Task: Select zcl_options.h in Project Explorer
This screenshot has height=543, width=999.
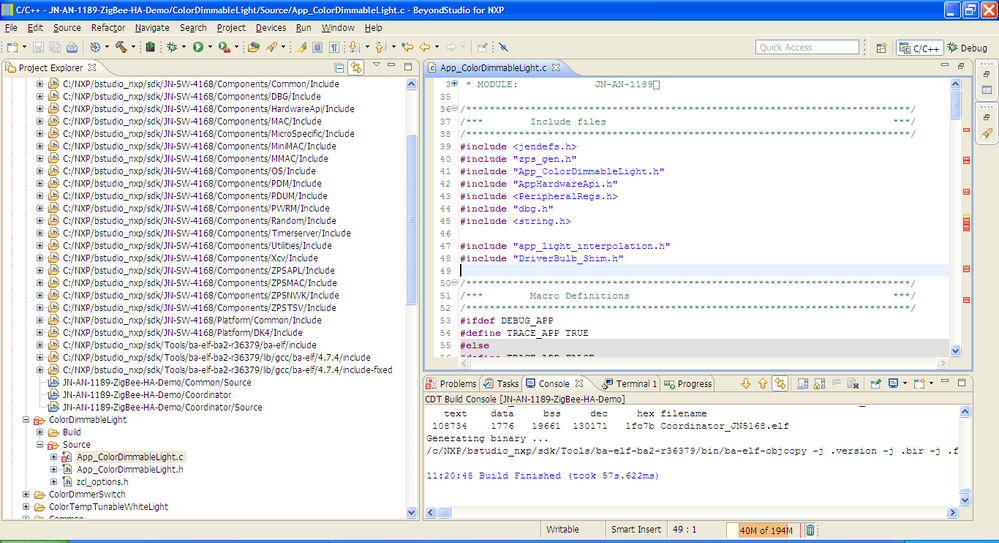Action: [102, 482]
